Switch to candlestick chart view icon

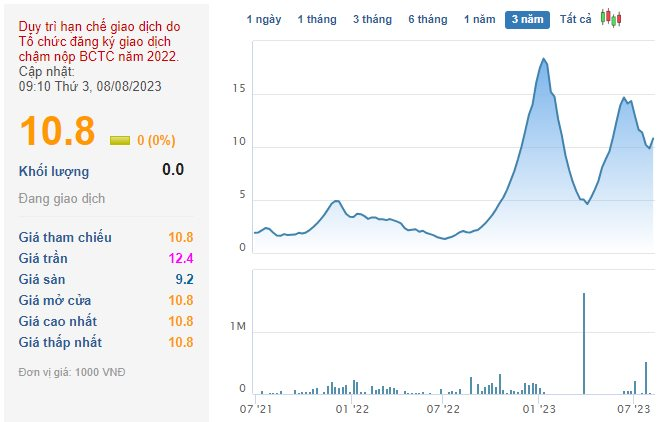[611, 19]
